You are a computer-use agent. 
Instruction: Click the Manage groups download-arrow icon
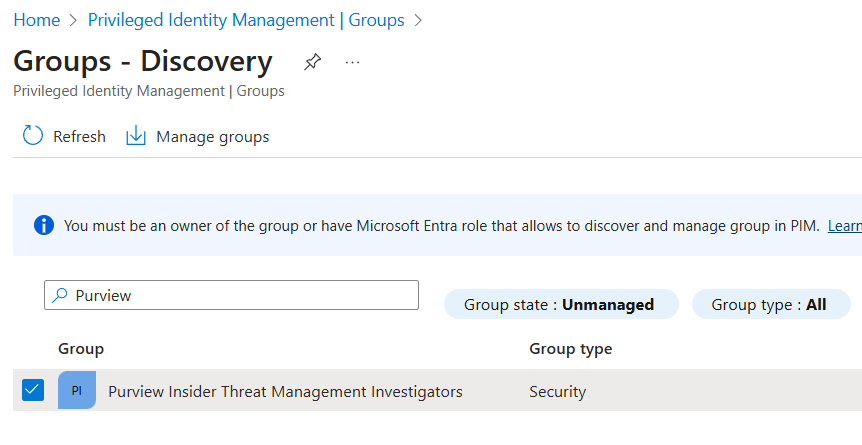tap(136, 137)
